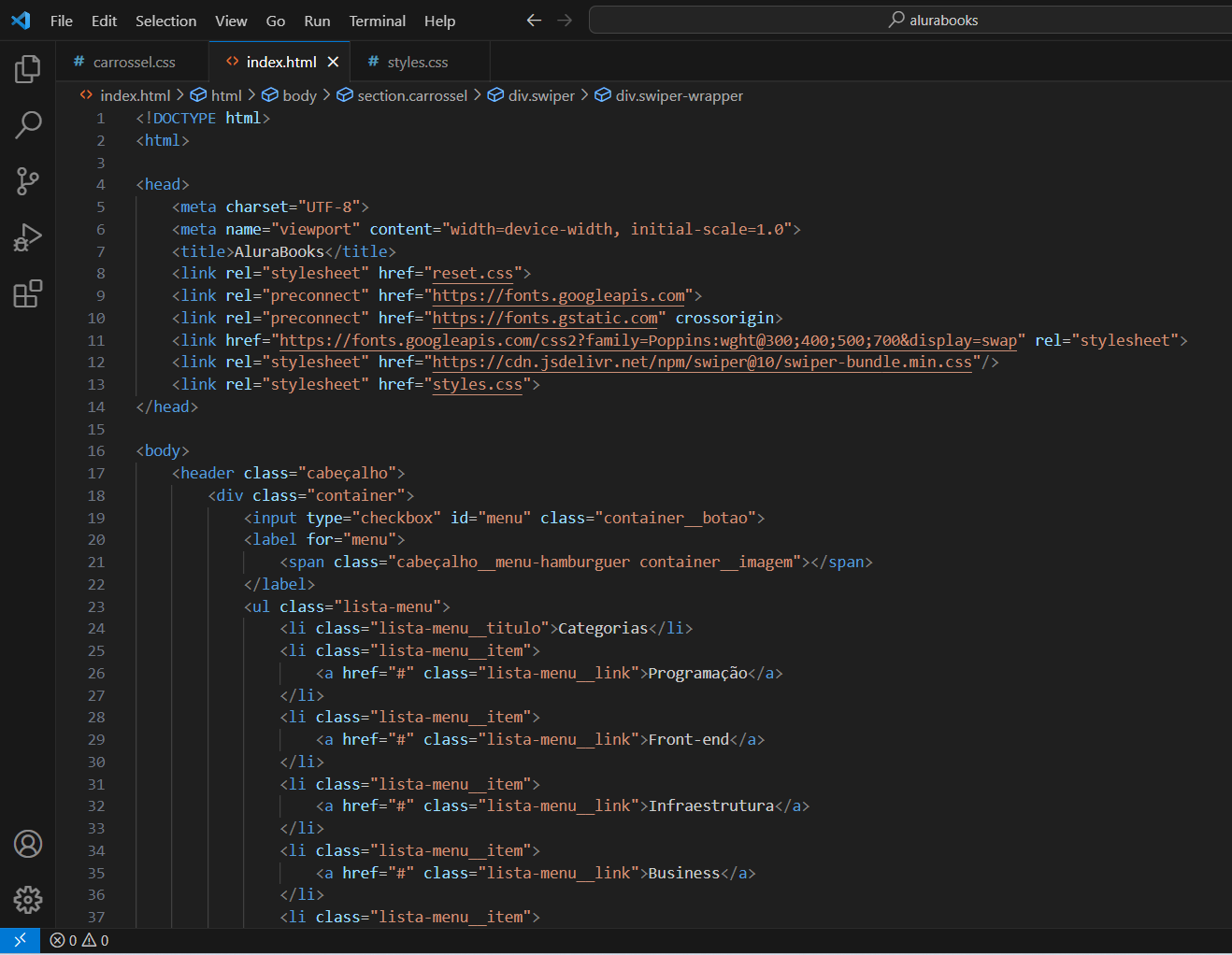The image size is (1232, 955).
Task: Switch to the carrossel.css tab
Action: pyautogui.click(x=133, y=62)
